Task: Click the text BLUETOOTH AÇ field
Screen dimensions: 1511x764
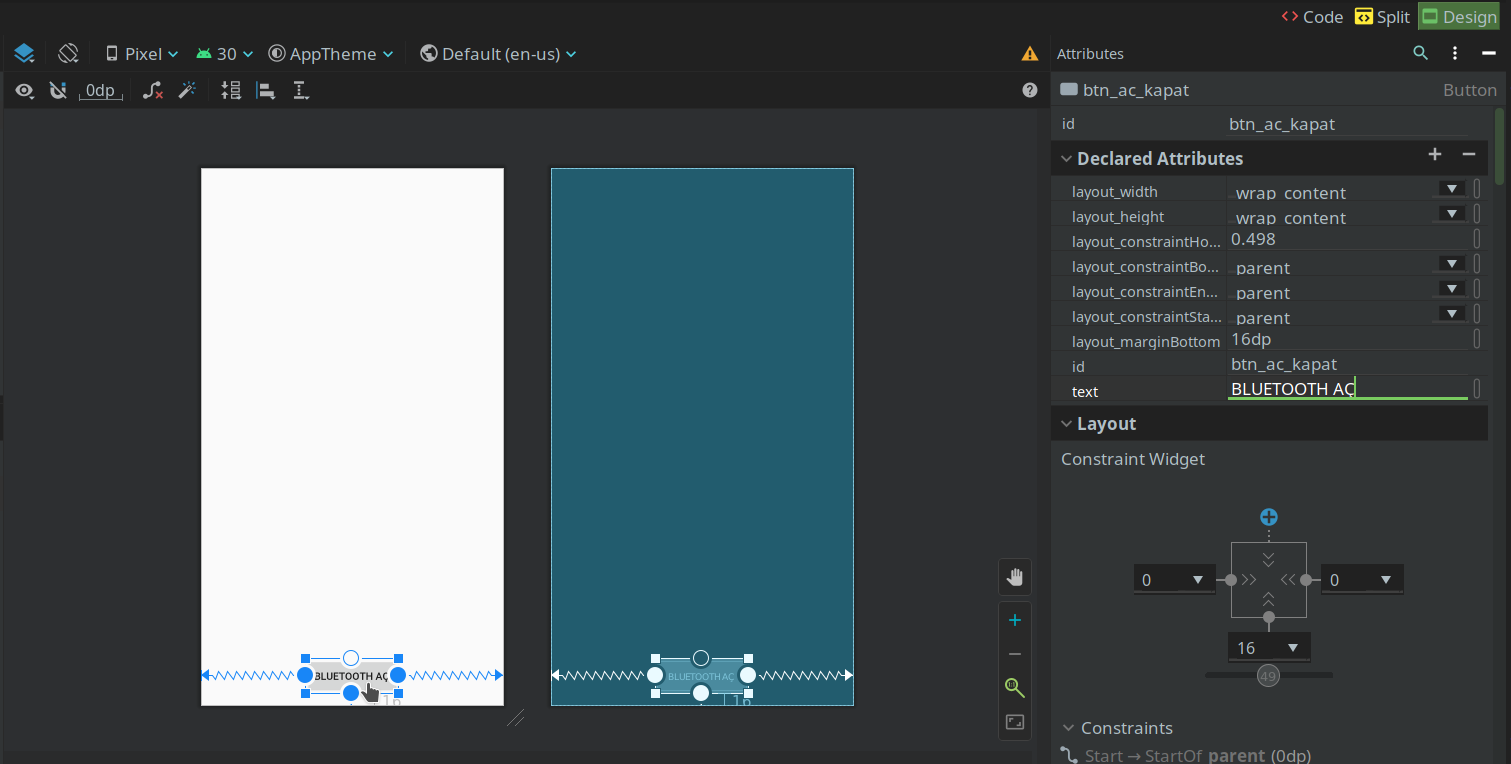Action: click(1347, 389)
